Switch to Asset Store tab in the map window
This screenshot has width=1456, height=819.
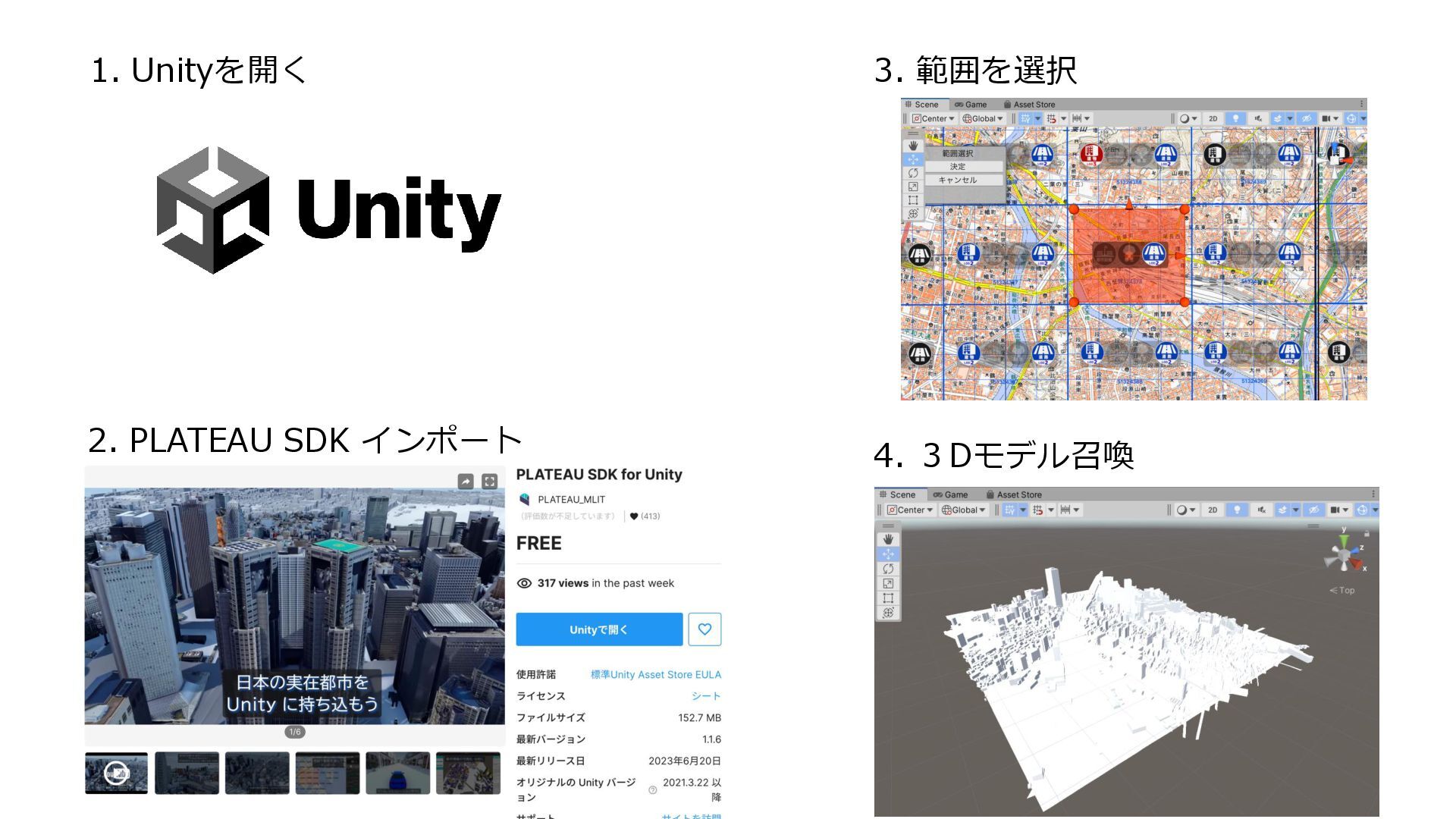pos(1029,105)
